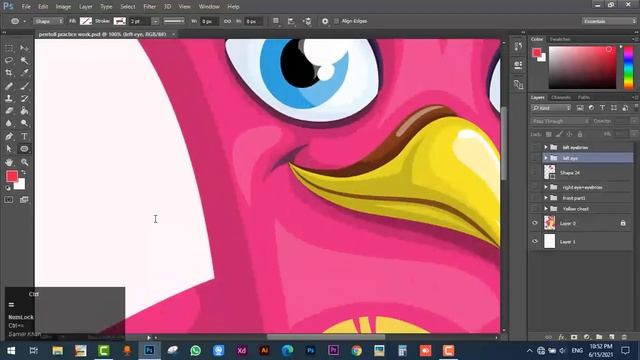Open the File menu

click(x=26, y=7)
